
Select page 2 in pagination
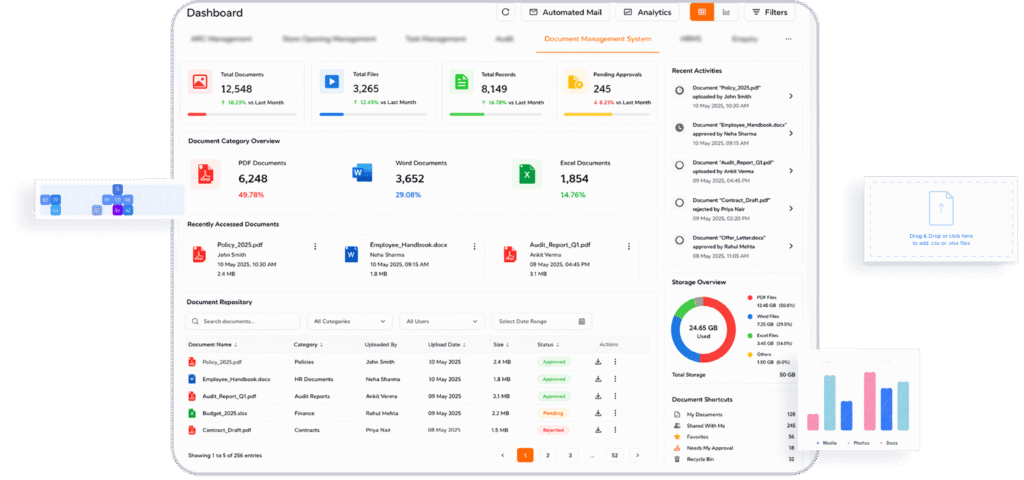[x=547, y=455]
